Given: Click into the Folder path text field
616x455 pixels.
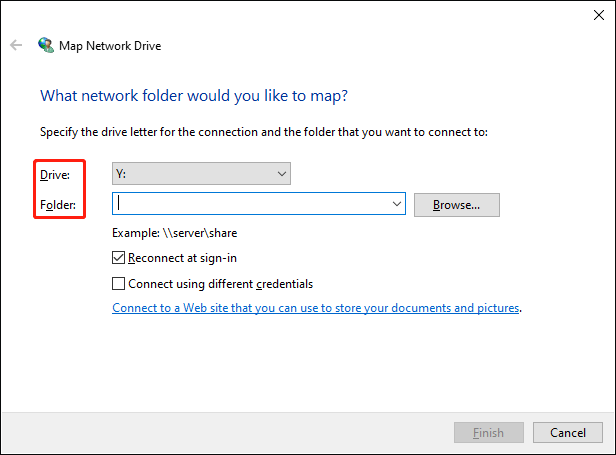Looking at the screenshot, I should [250, 204].
